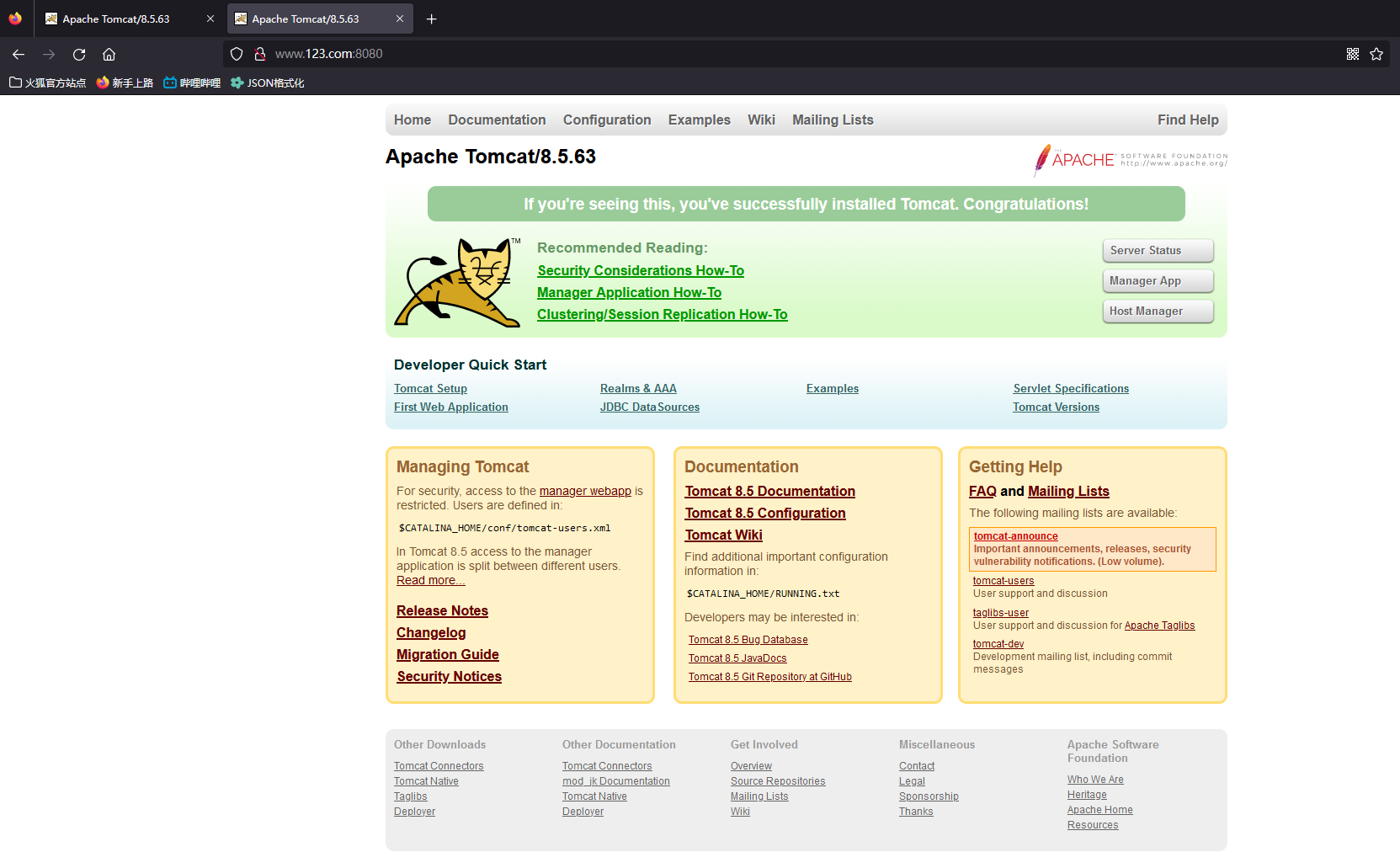The height and width of the screenshot is (868, 1400).
Task: Open the Tomcat Wiki link
Action: [723, 535]
